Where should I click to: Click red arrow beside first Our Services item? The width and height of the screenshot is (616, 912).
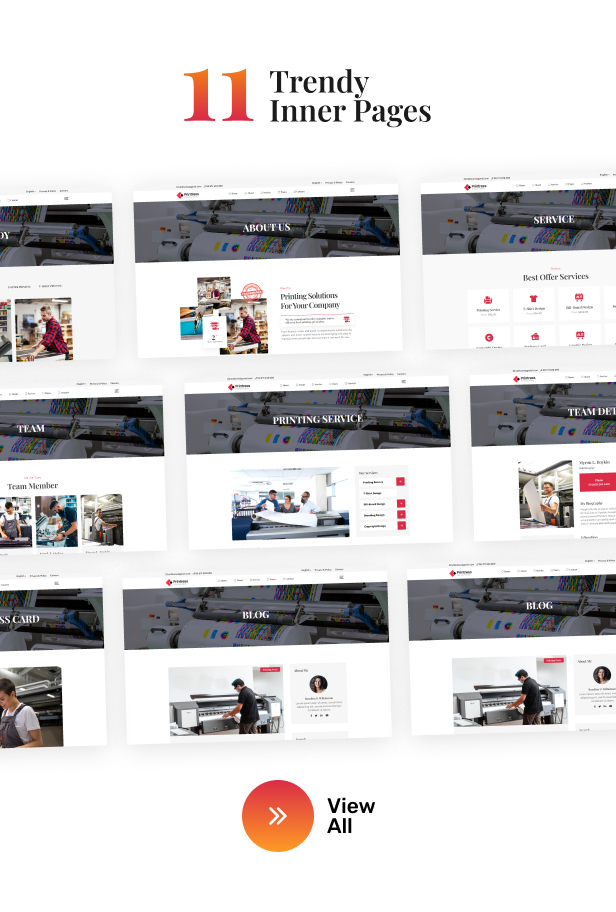pyautogui.click(x=401, y=481)
